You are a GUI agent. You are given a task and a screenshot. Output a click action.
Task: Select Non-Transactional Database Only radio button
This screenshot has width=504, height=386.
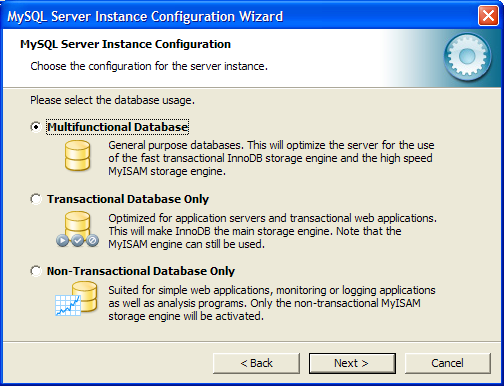pyautogui.click(x=36, y=271)
